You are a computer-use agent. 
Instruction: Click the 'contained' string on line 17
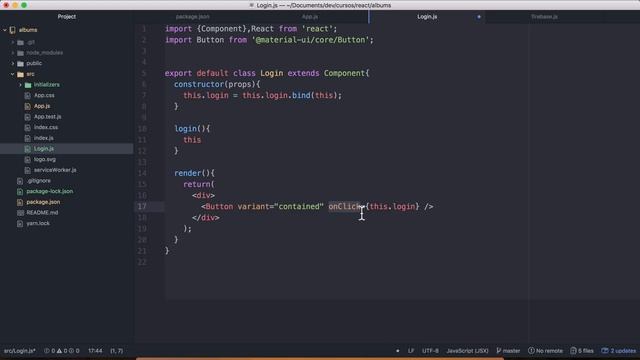pyautogui.click(x=299, y=207)
